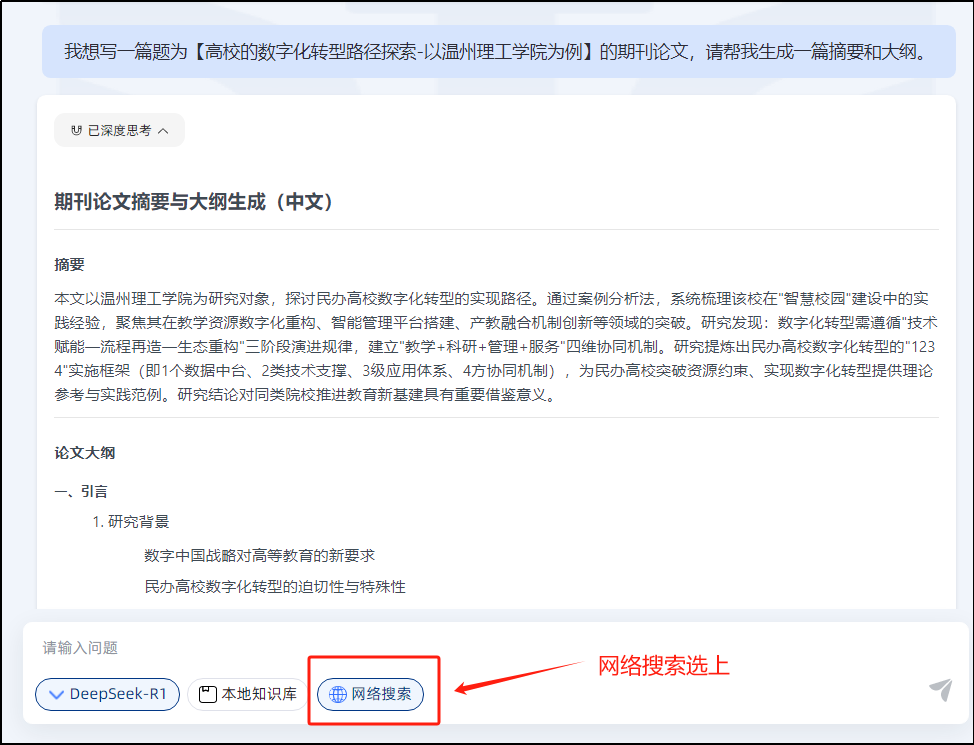
Task: Click the user prompt message bubble
Action: pos(499,52)
